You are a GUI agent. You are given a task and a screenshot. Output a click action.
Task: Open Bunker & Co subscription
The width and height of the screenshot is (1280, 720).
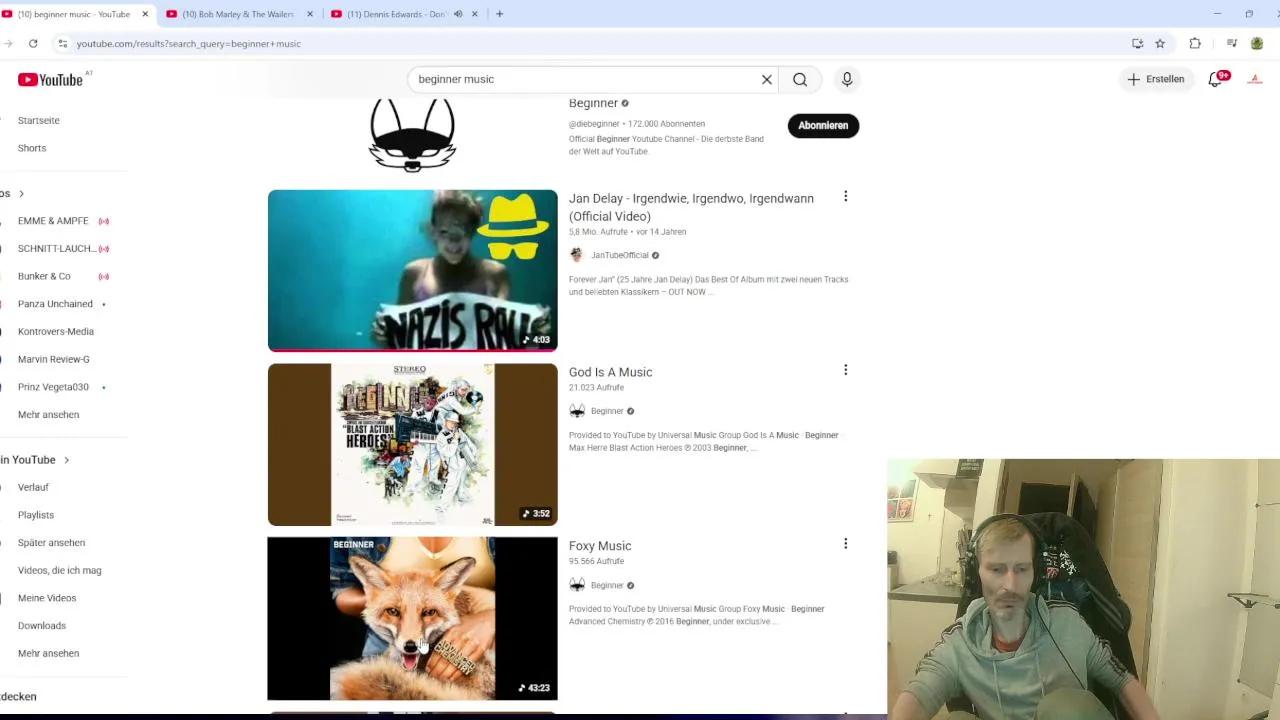click(44, 276)
